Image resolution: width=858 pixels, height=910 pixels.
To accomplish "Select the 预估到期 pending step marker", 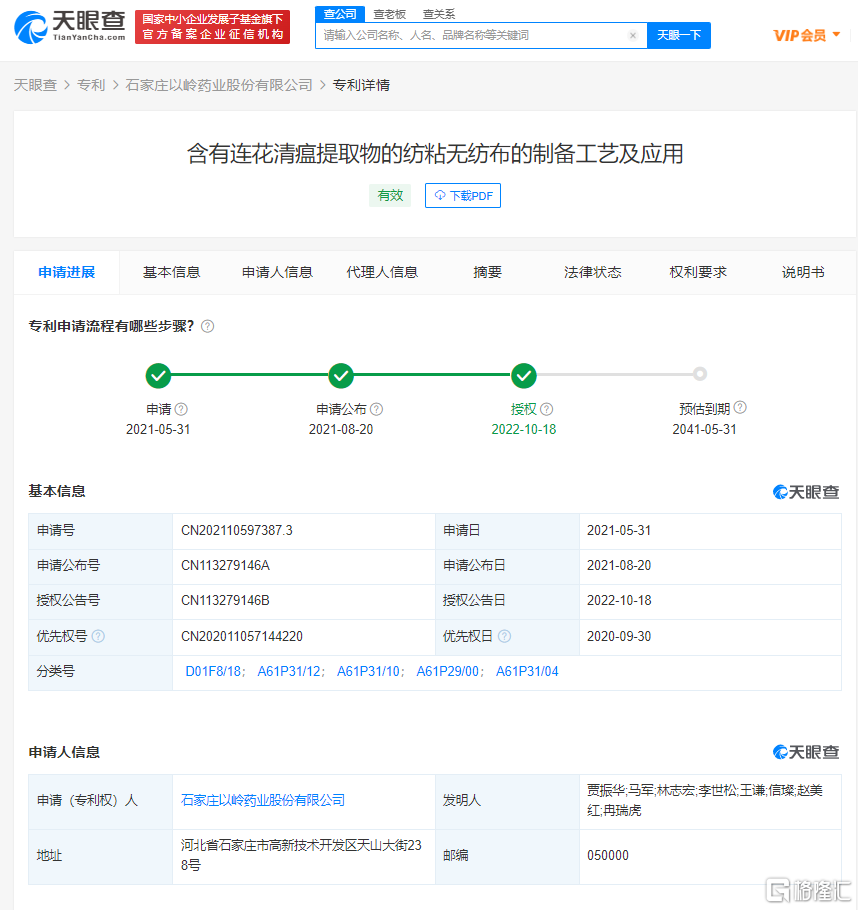I will pos(700,374).
